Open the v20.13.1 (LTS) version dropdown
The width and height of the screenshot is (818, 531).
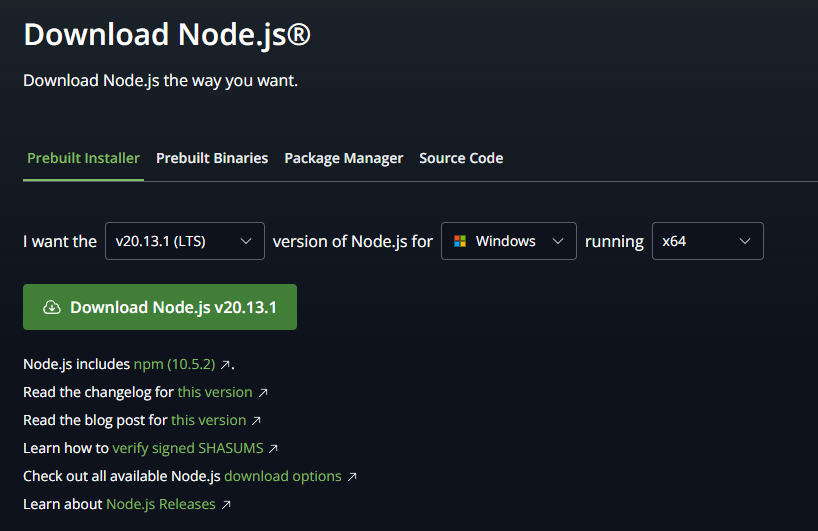185,241
